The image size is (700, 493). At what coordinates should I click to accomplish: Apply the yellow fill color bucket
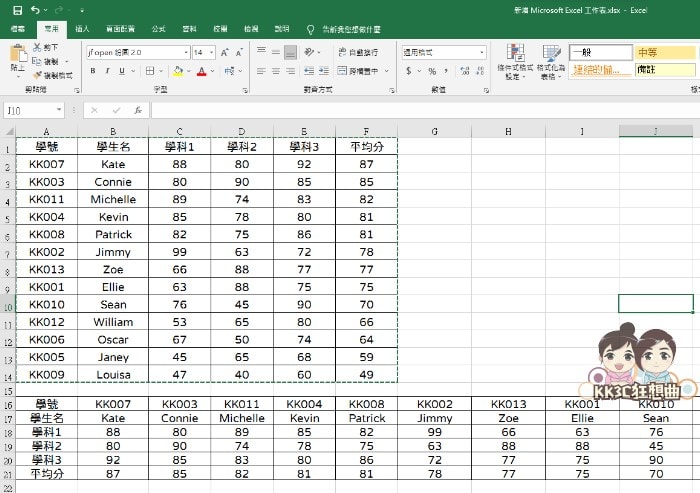point(178,71)
